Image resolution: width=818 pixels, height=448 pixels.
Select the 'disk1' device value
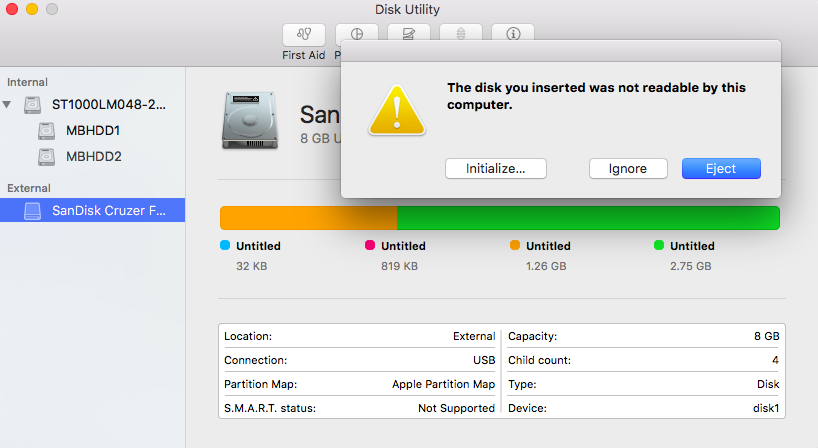(766, 408)
